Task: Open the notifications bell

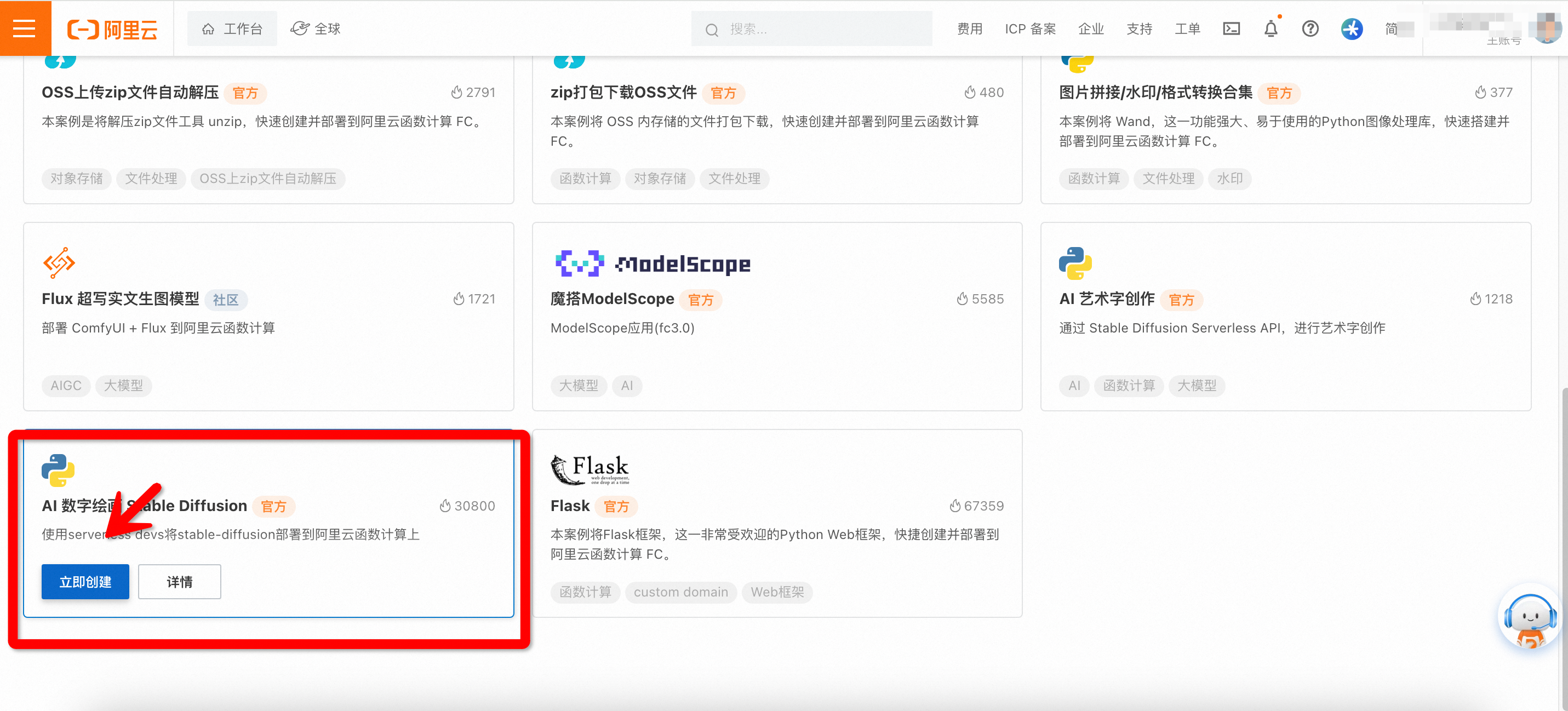Action: (x=1271, y=28)
